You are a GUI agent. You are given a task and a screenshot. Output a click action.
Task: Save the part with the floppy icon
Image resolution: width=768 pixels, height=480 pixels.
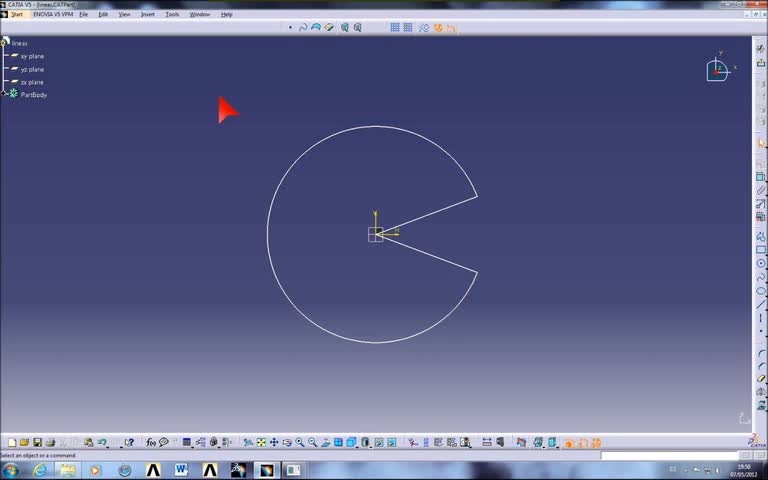click(37, 443)
